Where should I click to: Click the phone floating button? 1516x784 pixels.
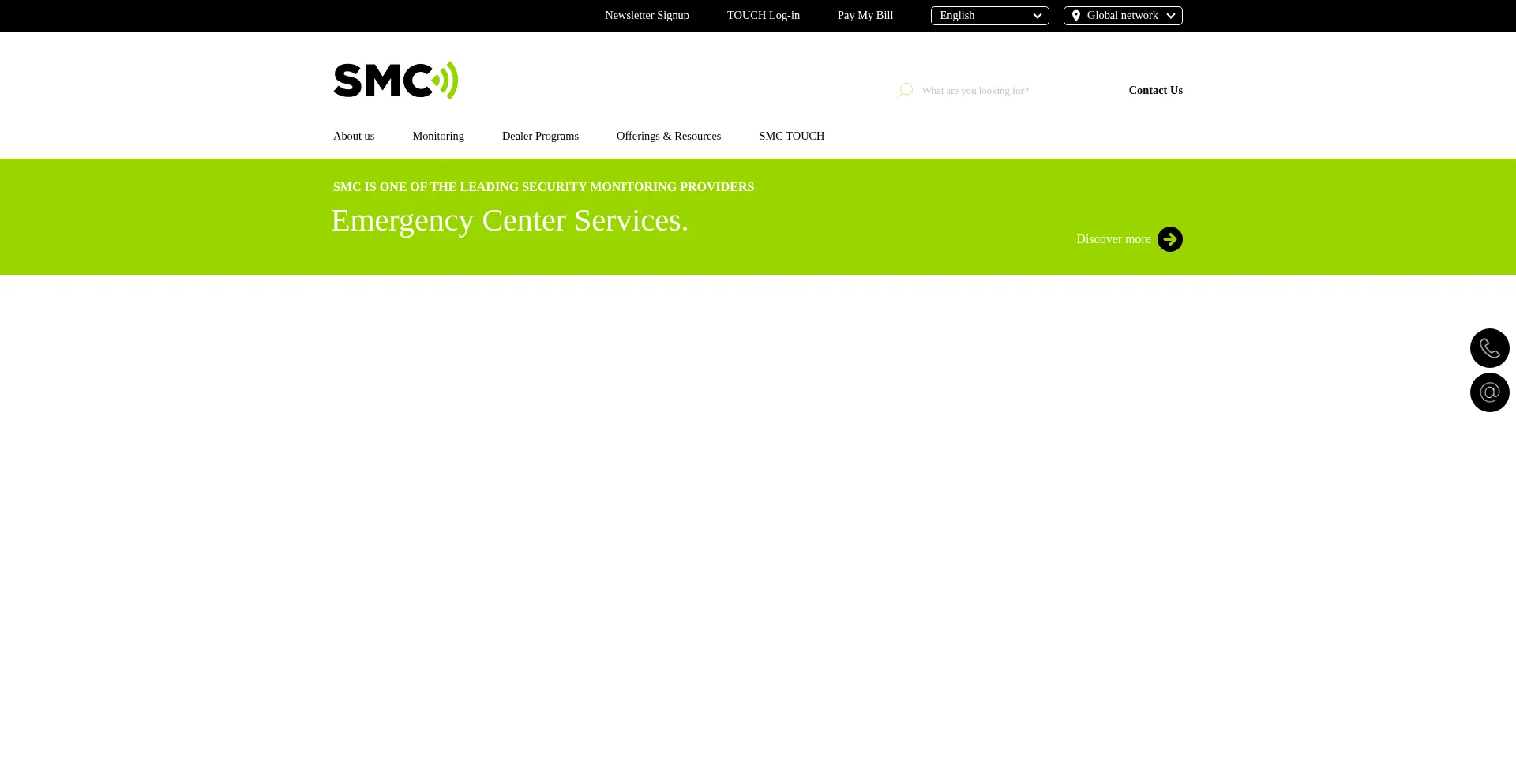pyautogui.click(x=1489, y=348)
